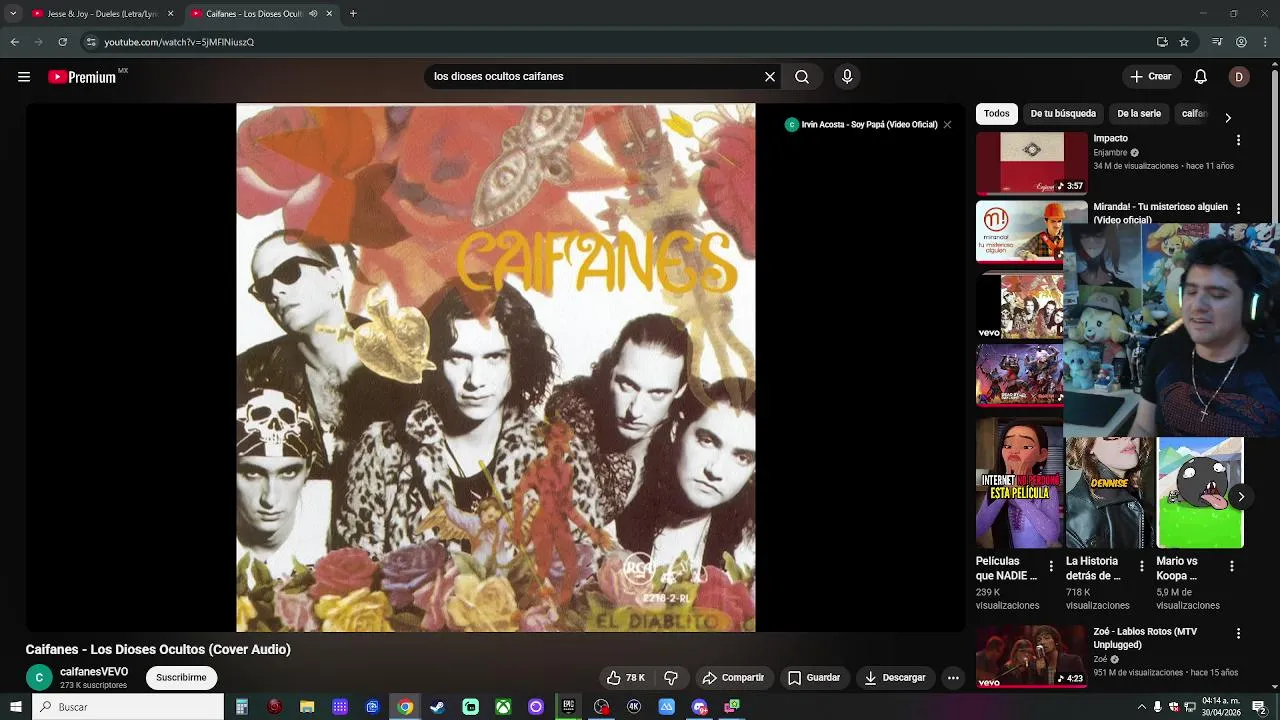
Task: Install app icon in address bar
Action: coord(1162,42)
